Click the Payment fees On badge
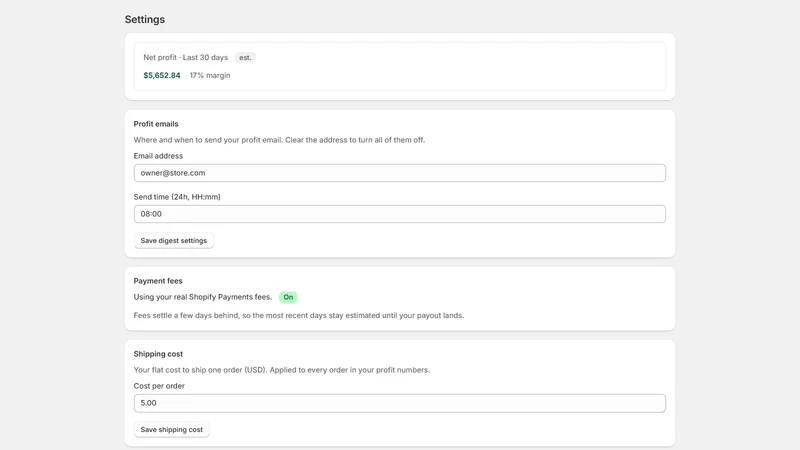 [x=288, y=297]
